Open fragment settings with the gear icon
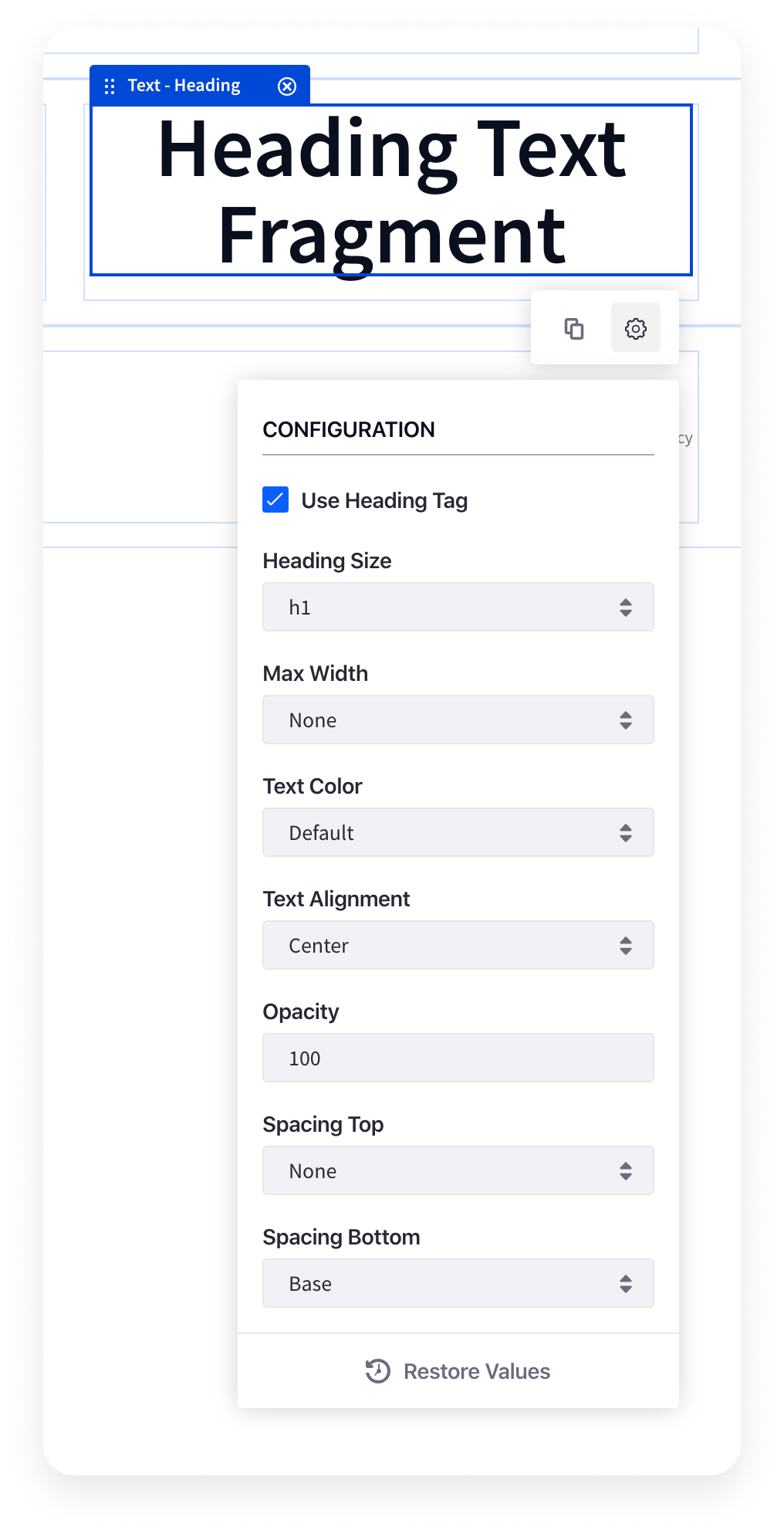 coord(635,327)
